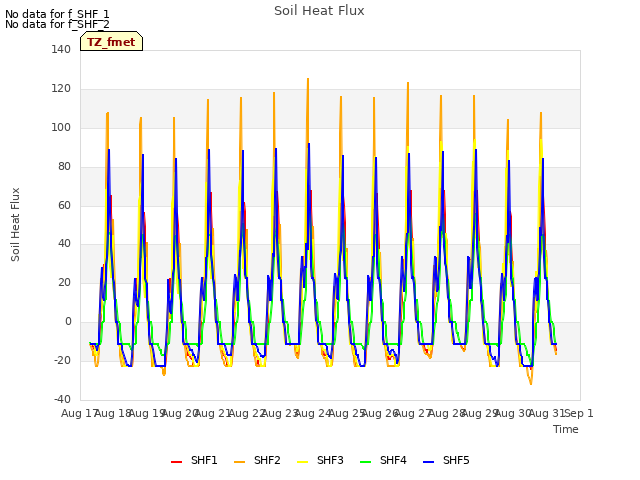The width and height of the screenshot is (640, 480).
Task: Click the 'Sep 1' x-axis tick label
Action: coord(579,413)
